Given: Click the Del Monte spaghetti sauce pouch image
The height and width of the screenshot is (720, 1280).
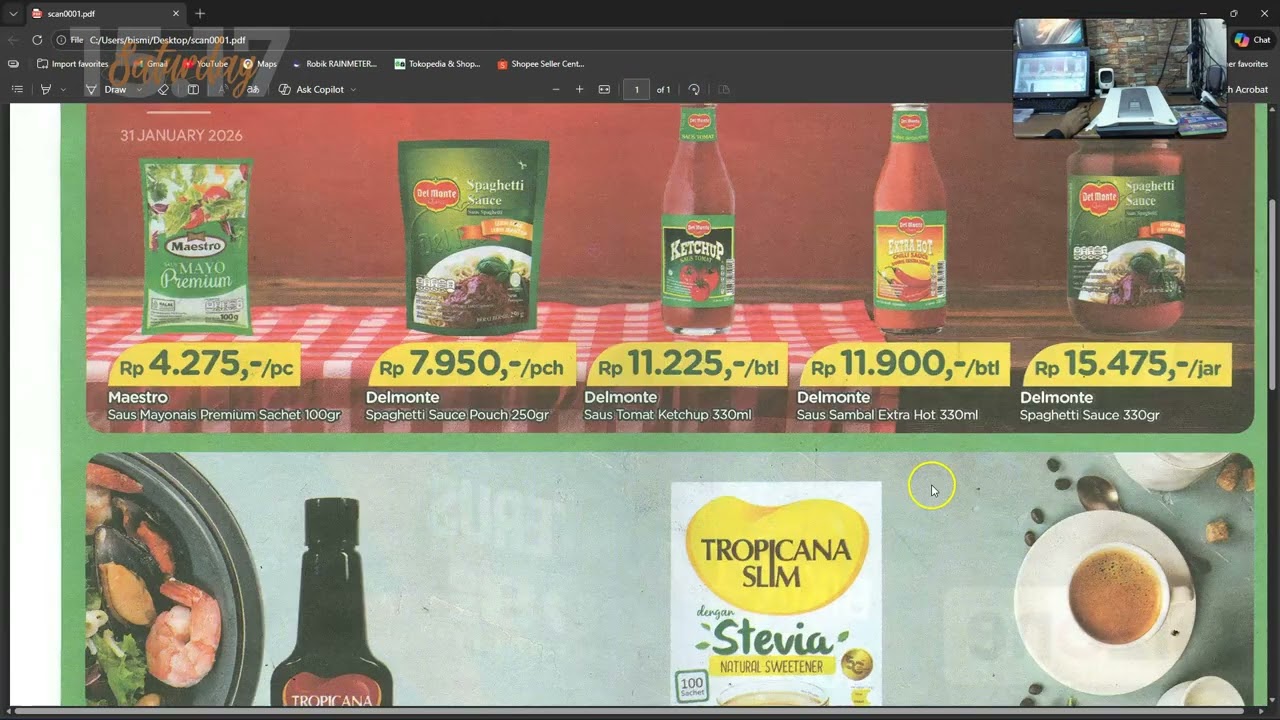Looking at the screenshot, I should coord(473,236).
